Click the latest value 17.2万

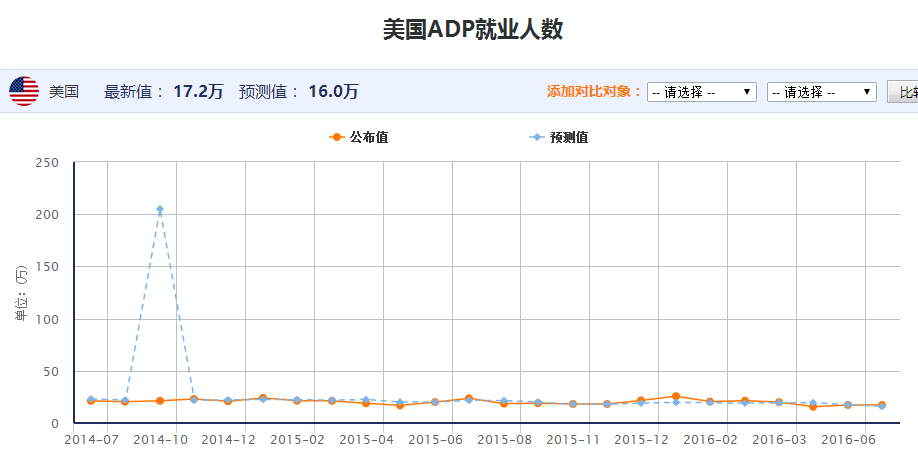198,92
